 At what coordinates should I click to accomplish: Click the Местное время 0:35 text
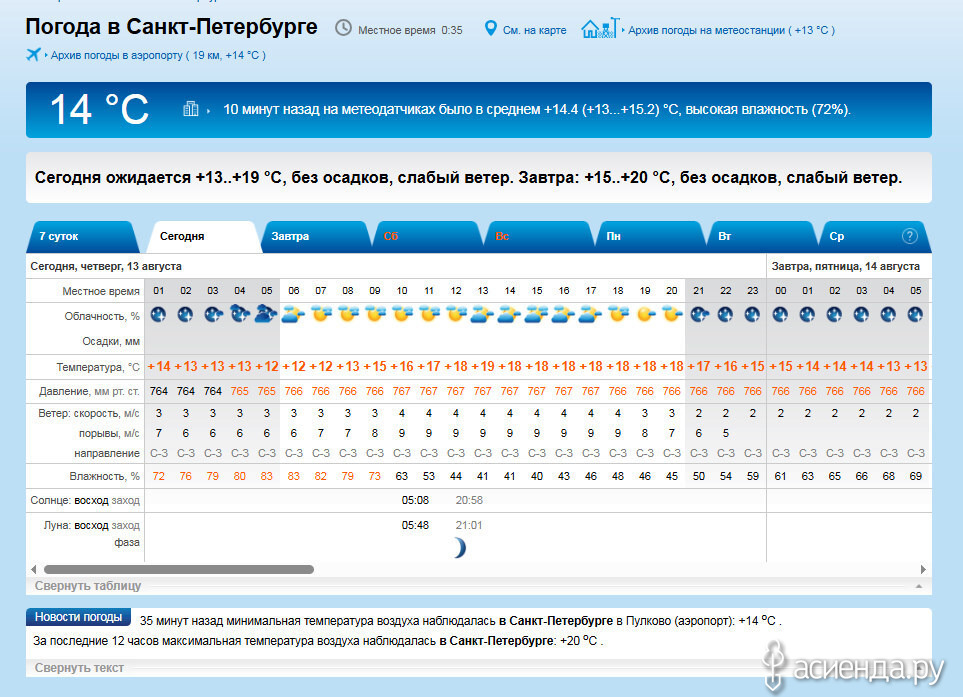tap(410, 30)
